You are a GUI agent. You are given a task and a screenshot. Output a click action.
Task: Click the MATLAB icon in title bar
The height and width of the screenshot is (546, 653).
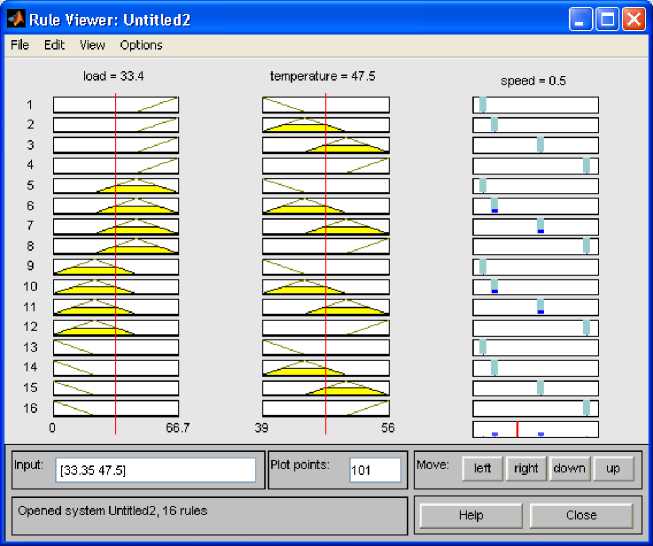(16, 18)
